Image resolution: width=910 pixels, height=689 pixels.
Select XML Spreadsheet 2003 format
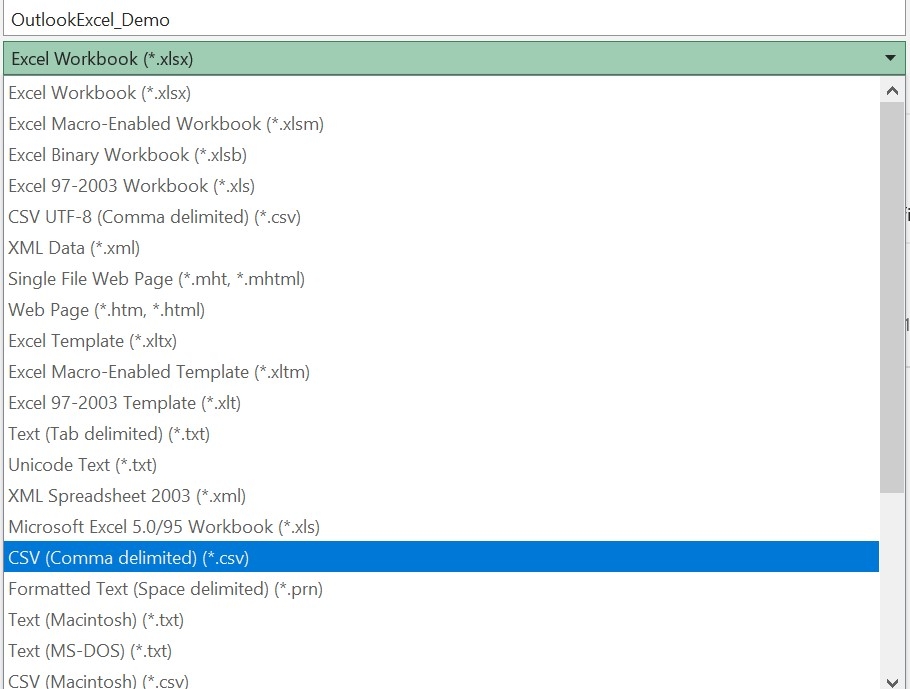click(127, 495)
